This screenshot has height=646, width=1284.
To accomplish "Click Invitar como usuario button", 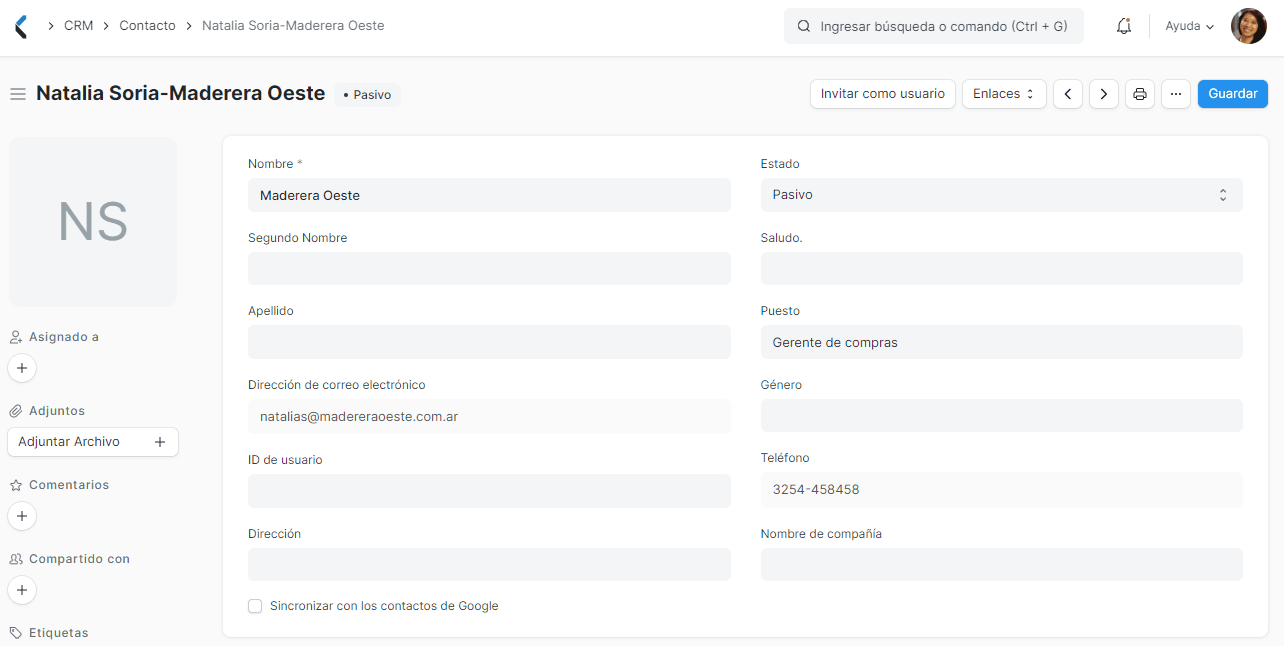I will [x=882, y=94].
